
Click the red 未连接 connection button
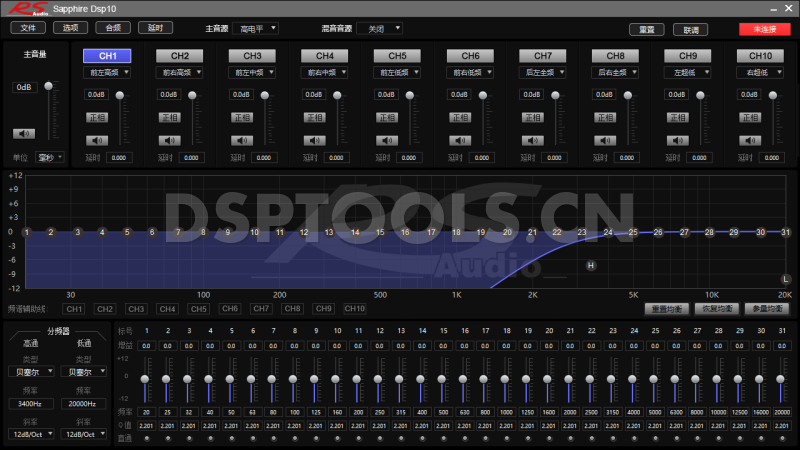point(765,30)
